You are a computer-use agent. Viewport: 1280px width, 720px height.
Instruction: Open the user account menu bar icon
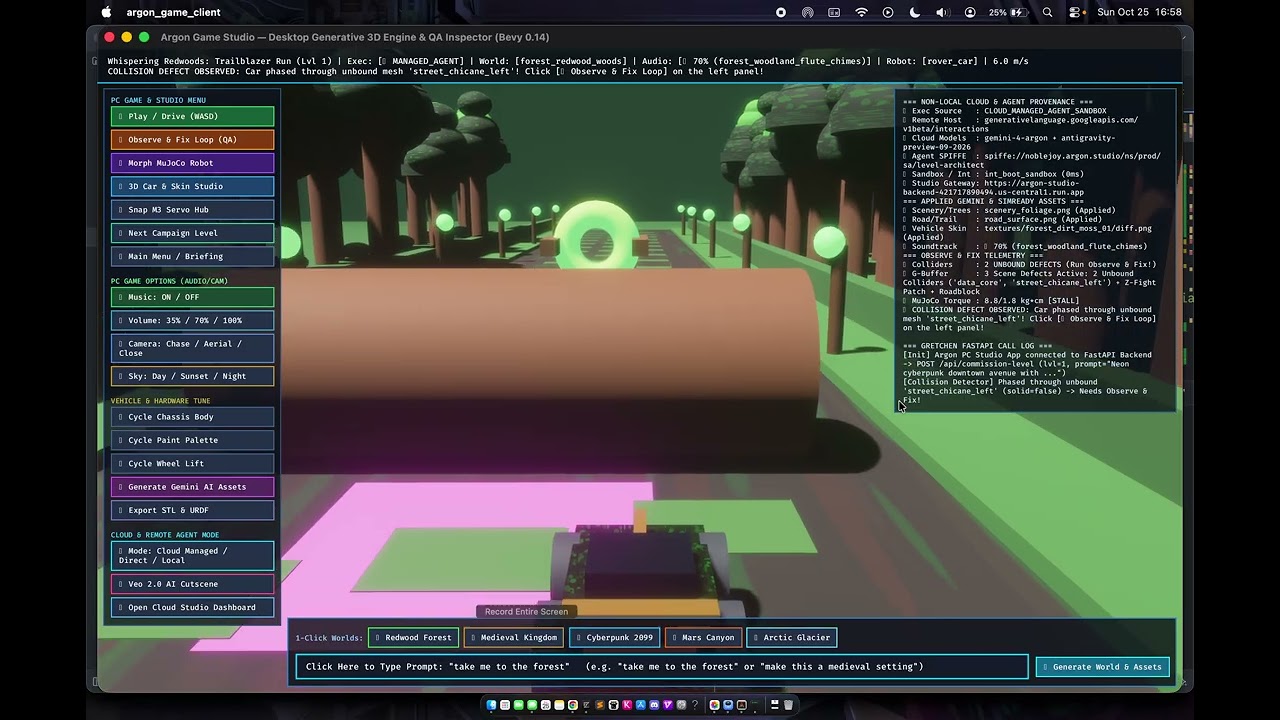click(x=970, y=12)
